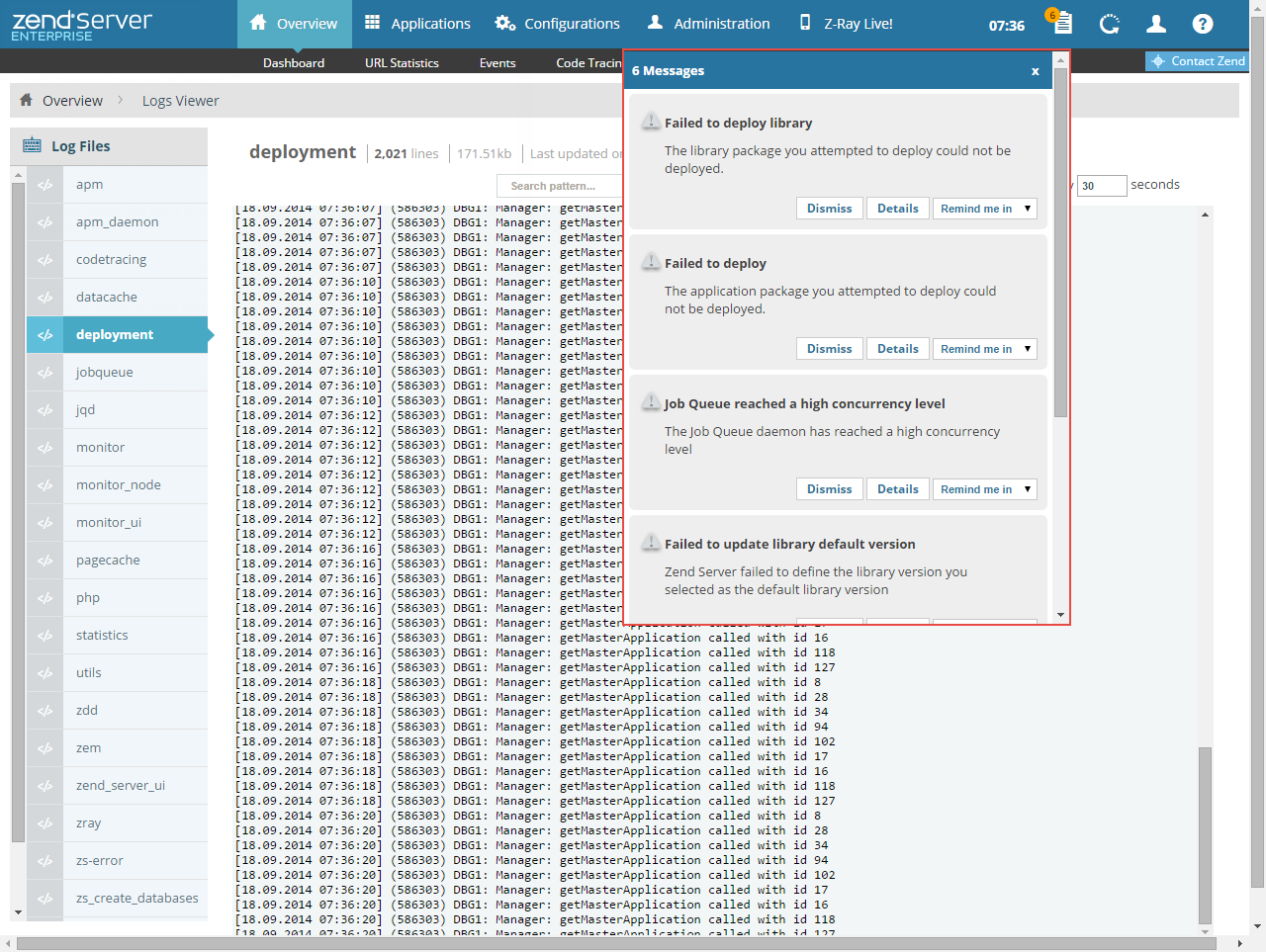Viewport: 1266px width, 952px height.
Task: Open the Applications menu
Action: (417, 24)
